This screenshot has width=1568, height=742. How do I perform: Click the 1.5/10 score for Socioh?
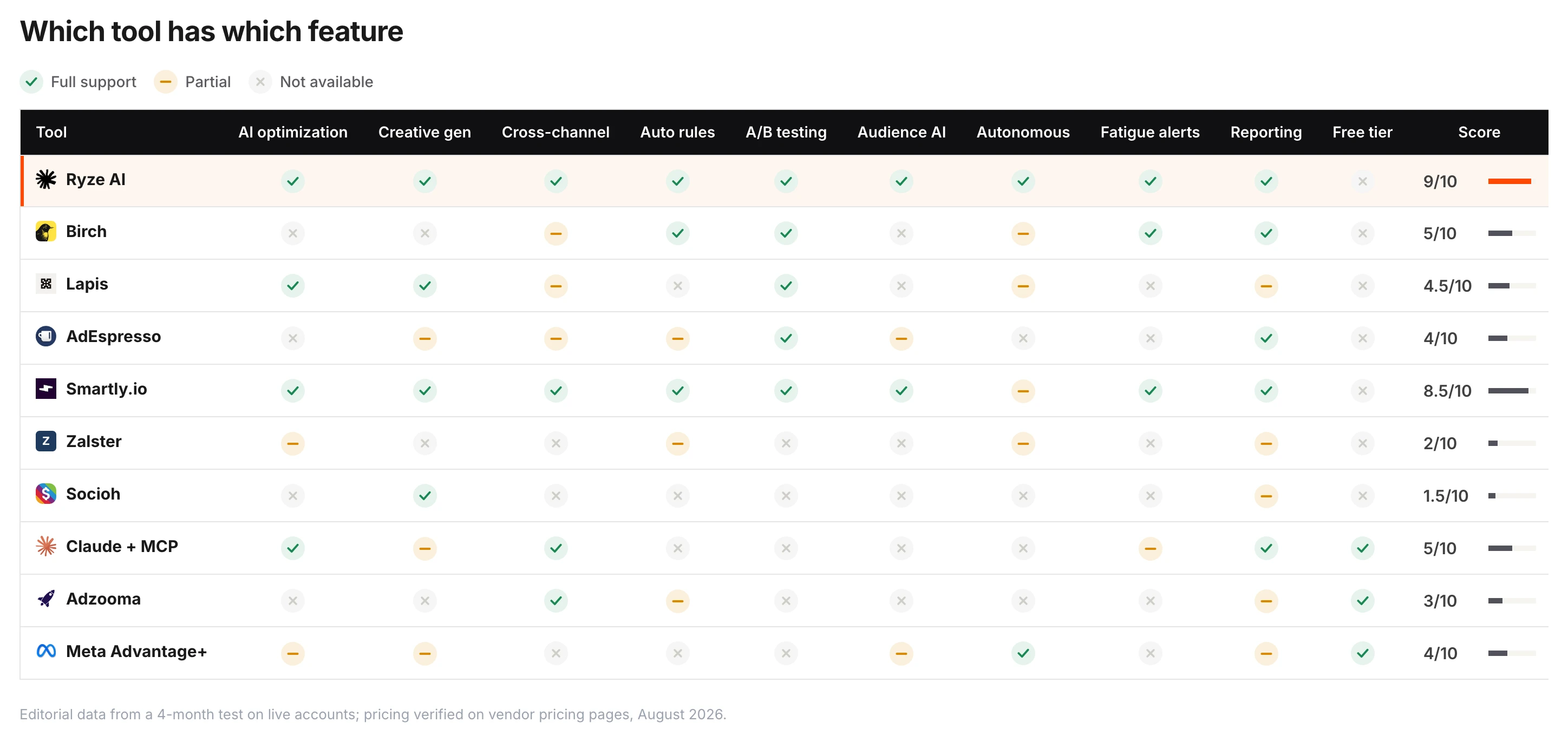[1445, 496]
